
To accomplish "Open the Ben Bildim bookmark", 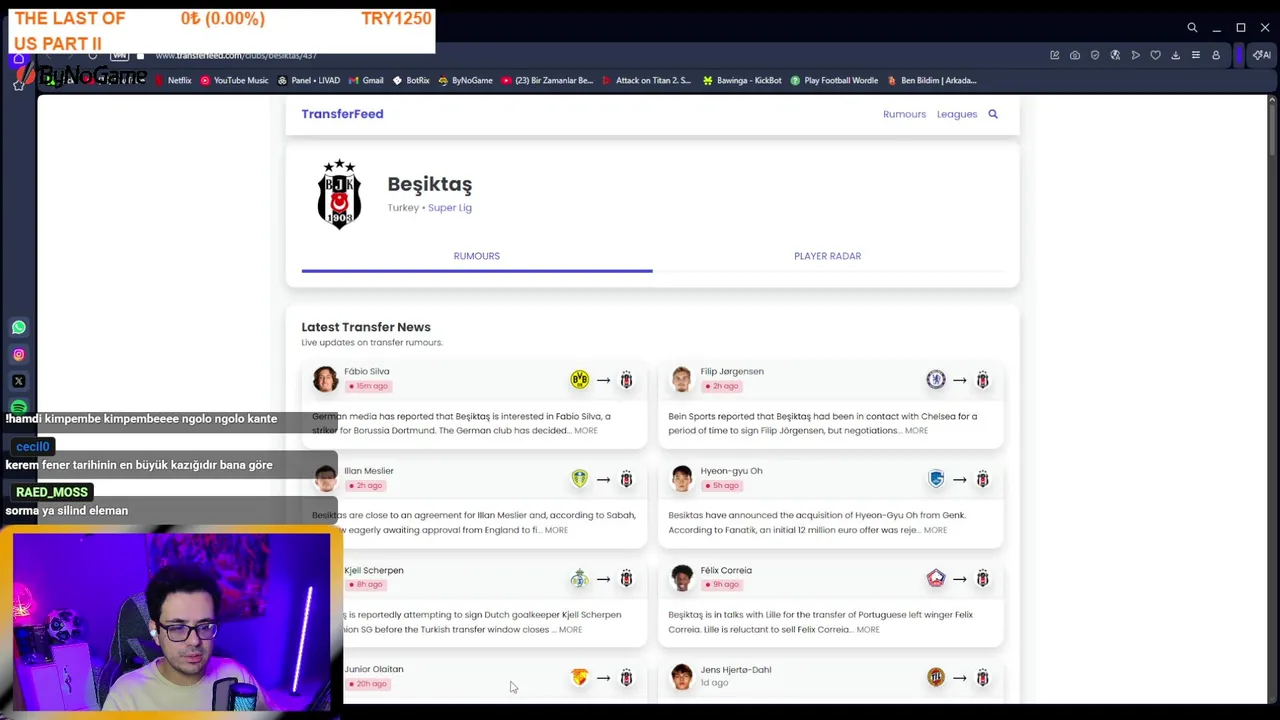I will click(932, 81).
